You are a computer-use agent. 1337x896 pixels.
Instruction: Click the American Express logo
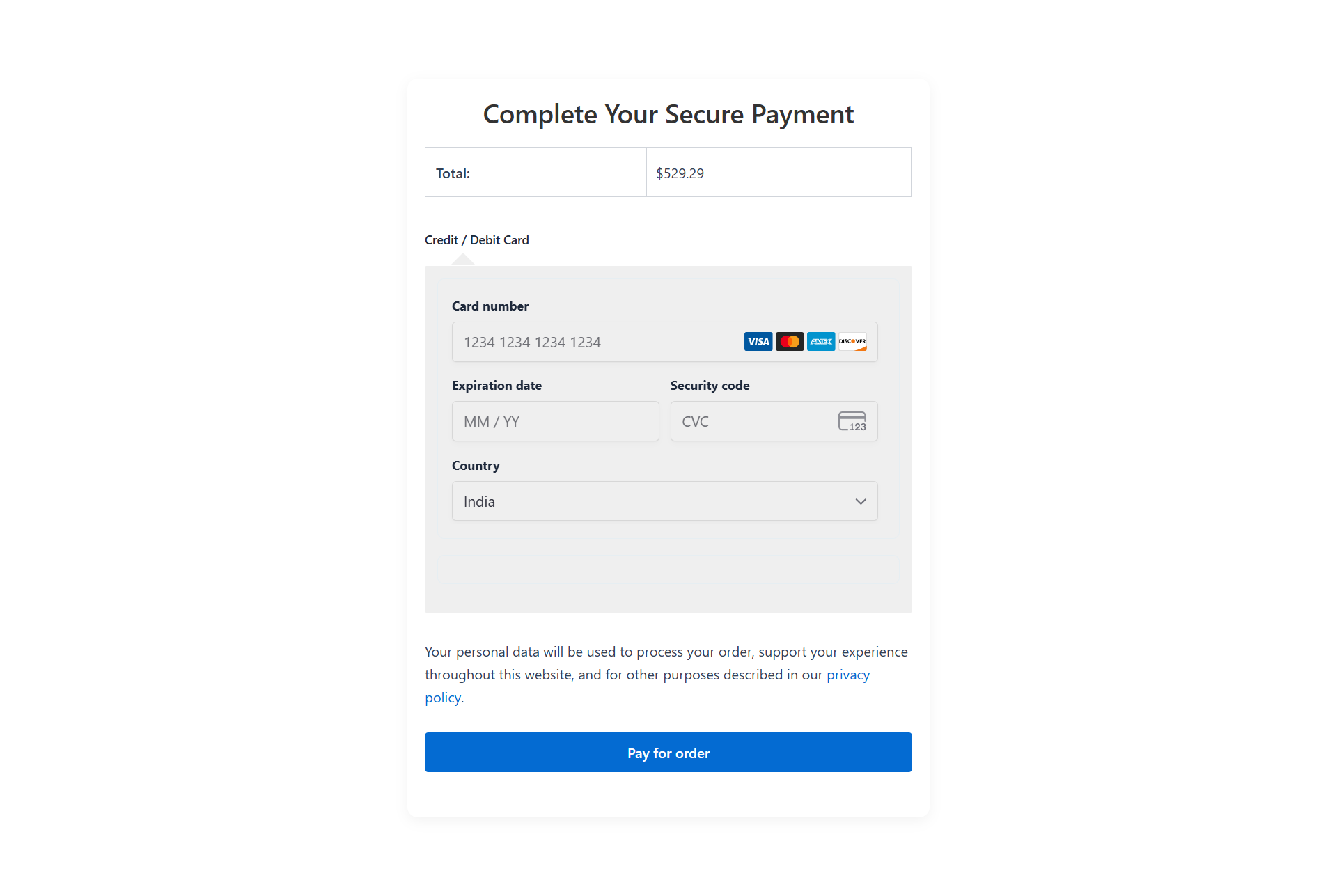(821, 342)
